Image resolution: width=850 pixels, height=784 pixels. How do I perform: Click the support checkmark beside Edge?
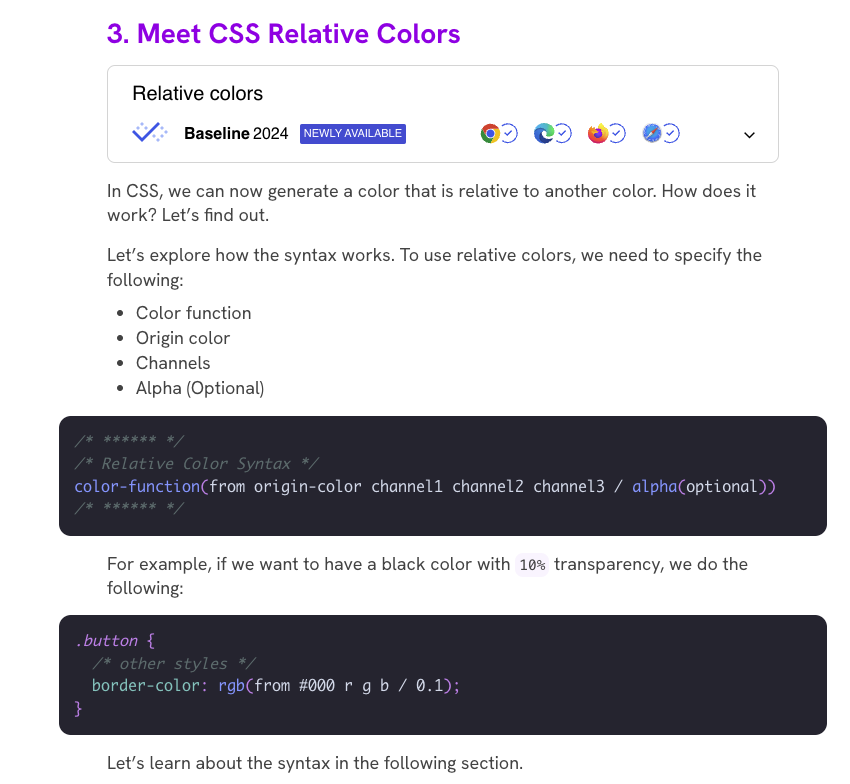563,133
